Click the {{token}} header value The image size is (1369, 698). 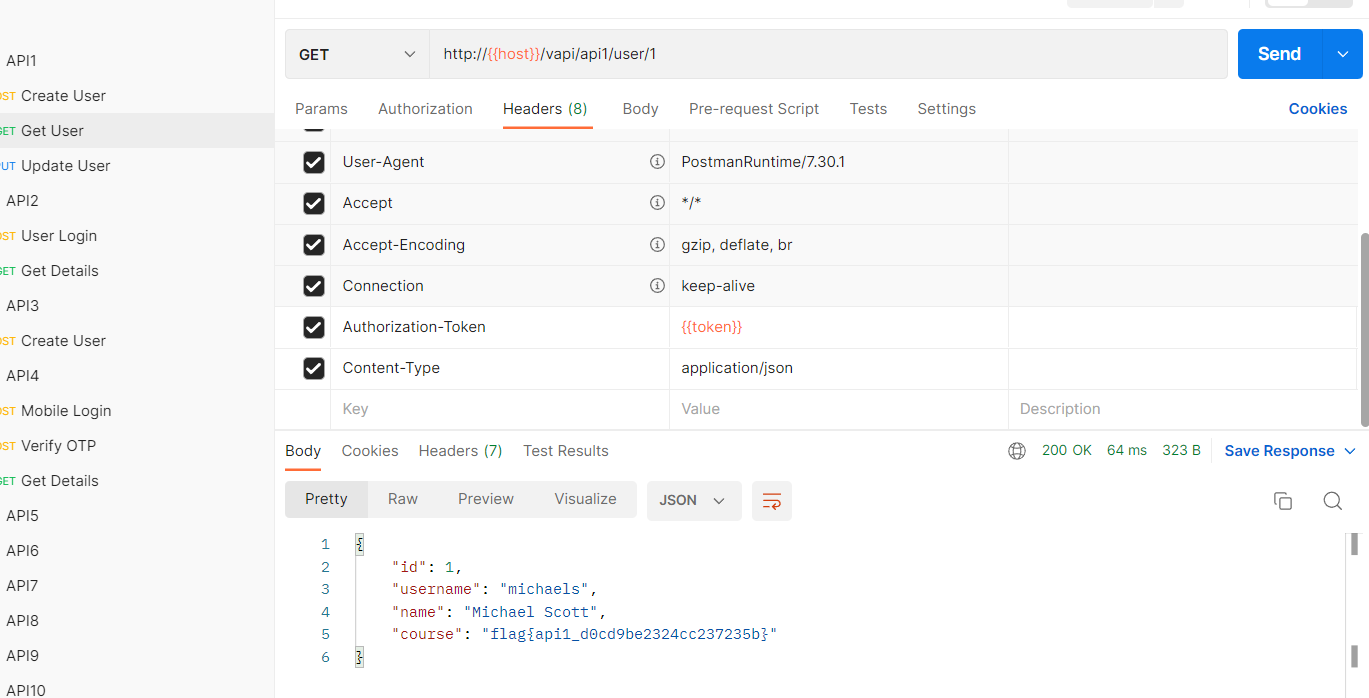712,327
